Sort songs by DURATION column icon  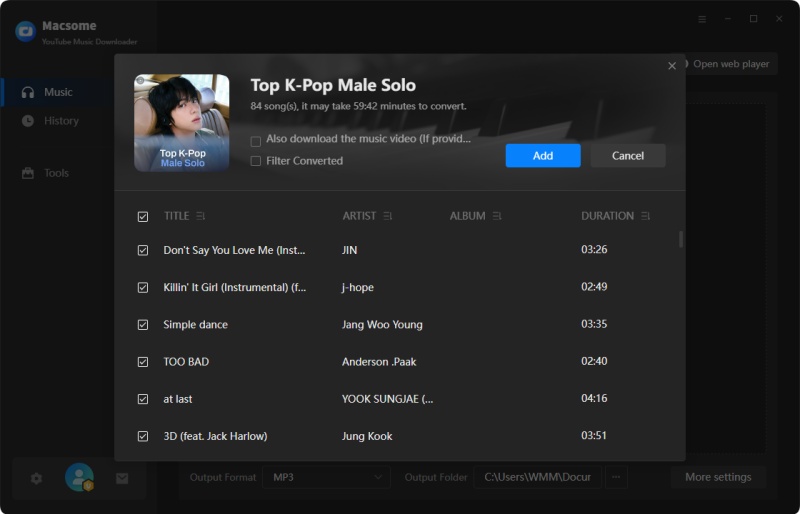(x=645, y=216)
